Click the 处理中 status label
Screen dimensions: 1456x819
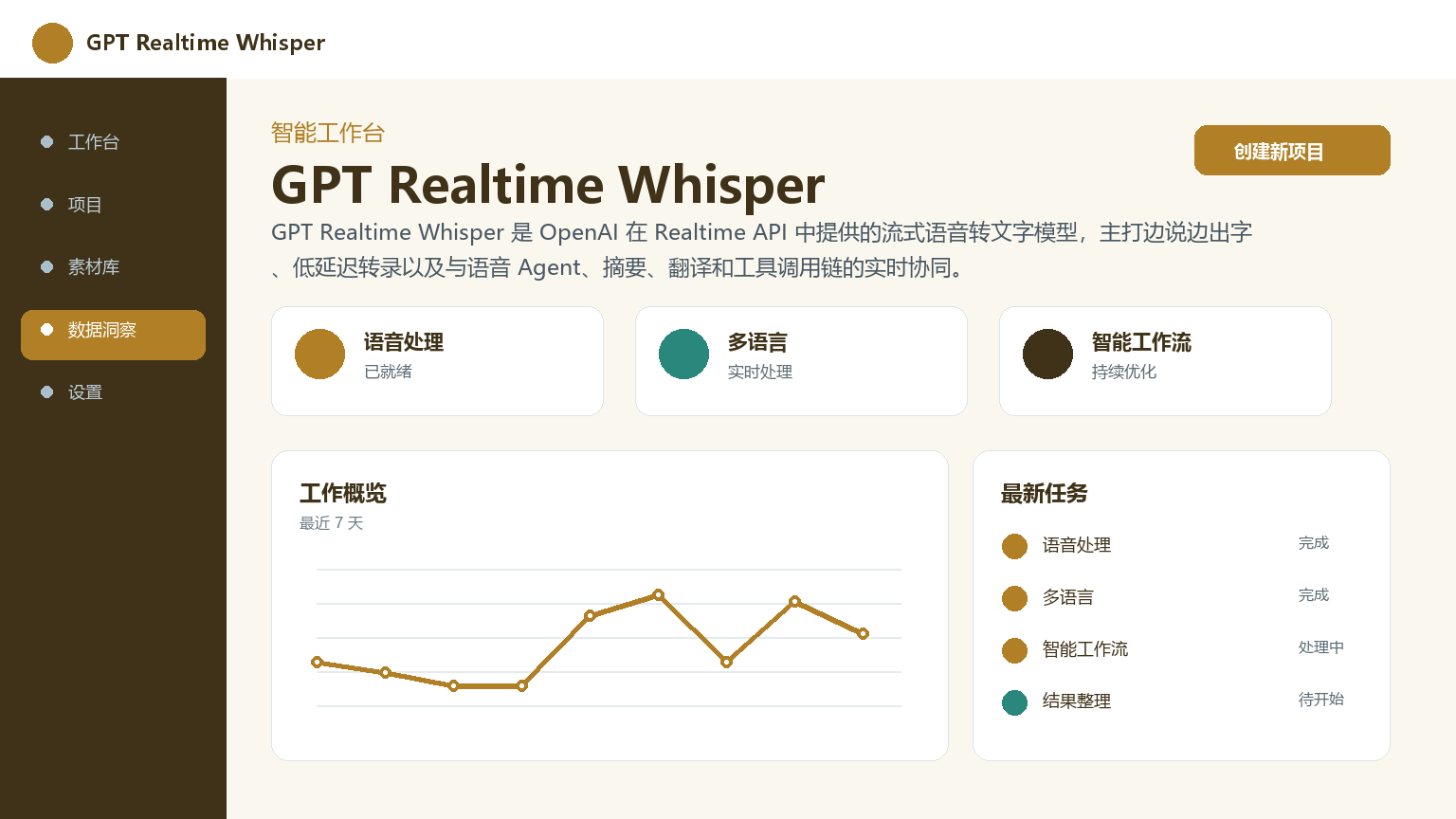pos(1321,647)
